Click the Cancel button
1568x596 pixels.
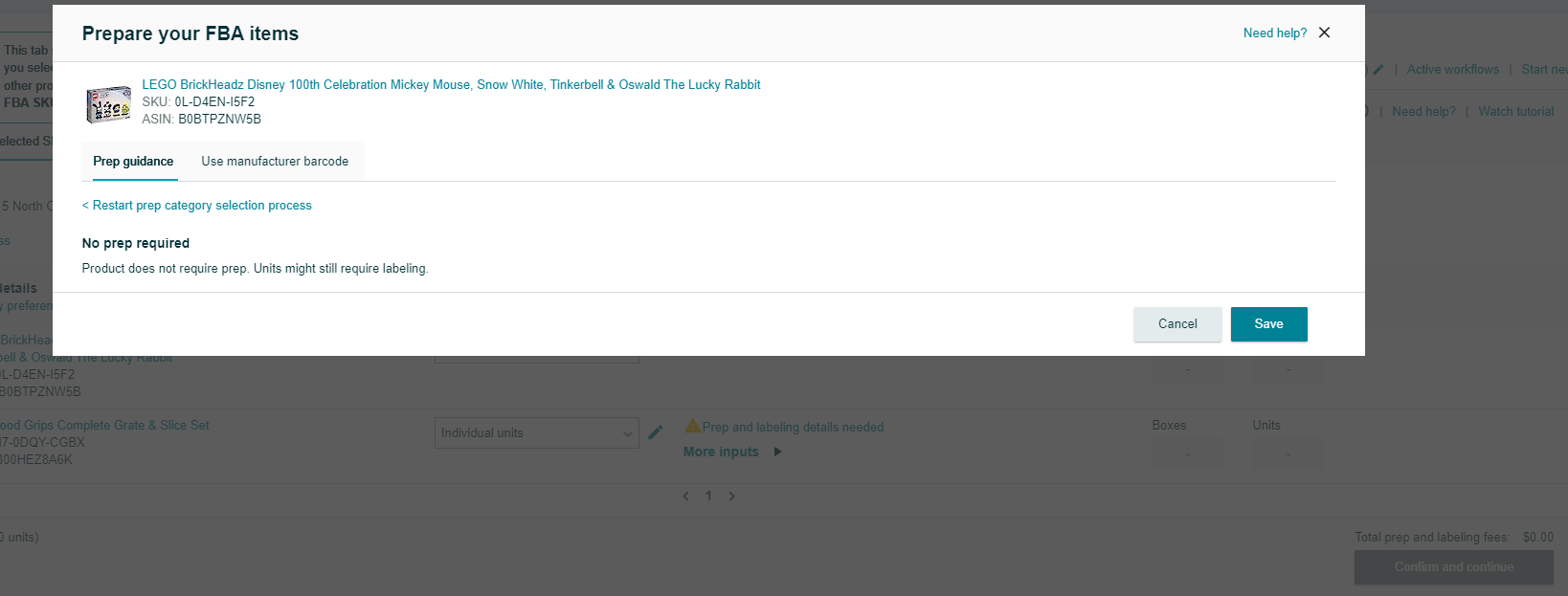pyautogui.click(x=1177, y=324)
